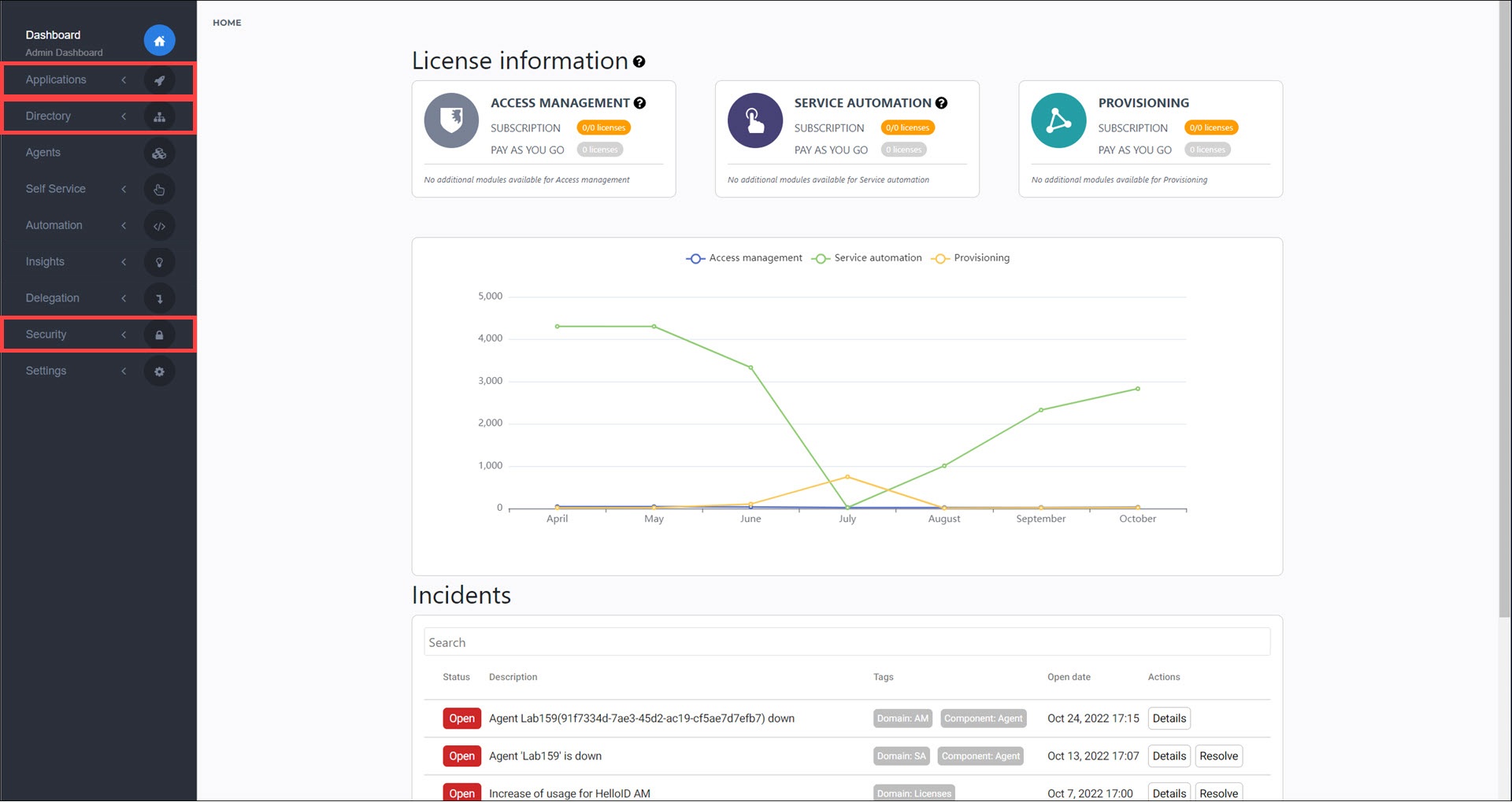Select the Applications rocket icon
Image resolution: width=1512 pixels, height=802 pixels.
pos(160,79)
